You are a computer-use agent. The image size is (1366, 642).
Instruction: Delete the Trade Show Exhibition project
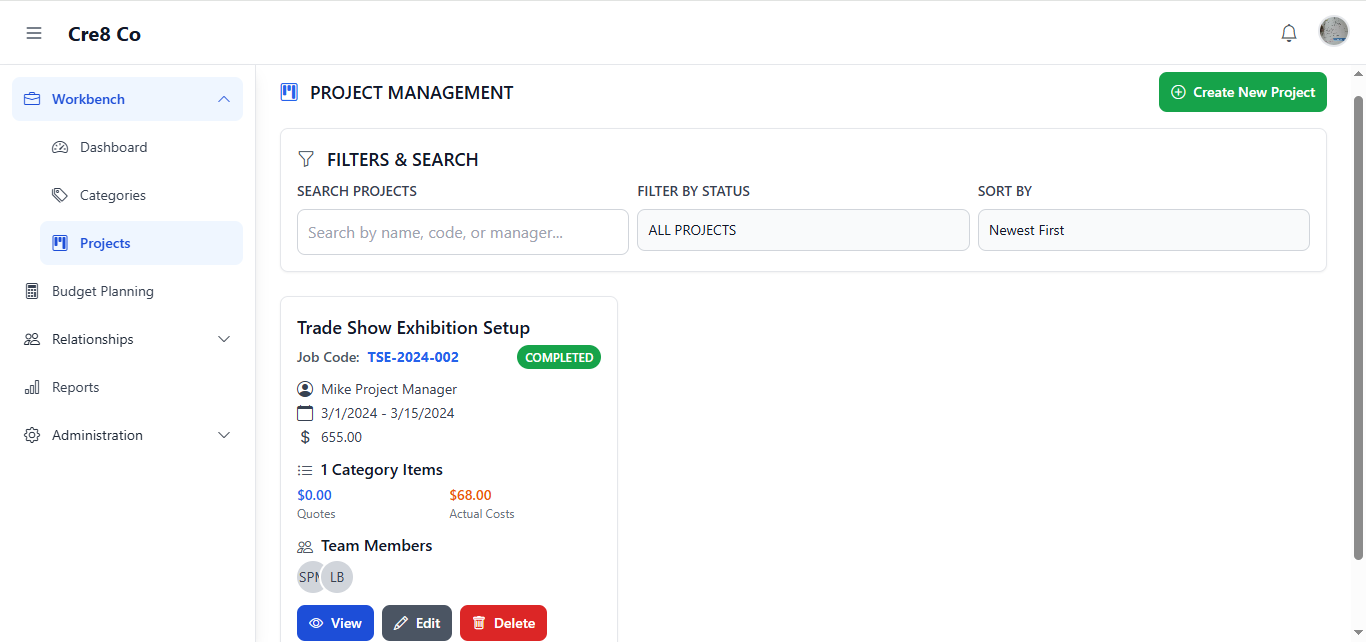503,623
